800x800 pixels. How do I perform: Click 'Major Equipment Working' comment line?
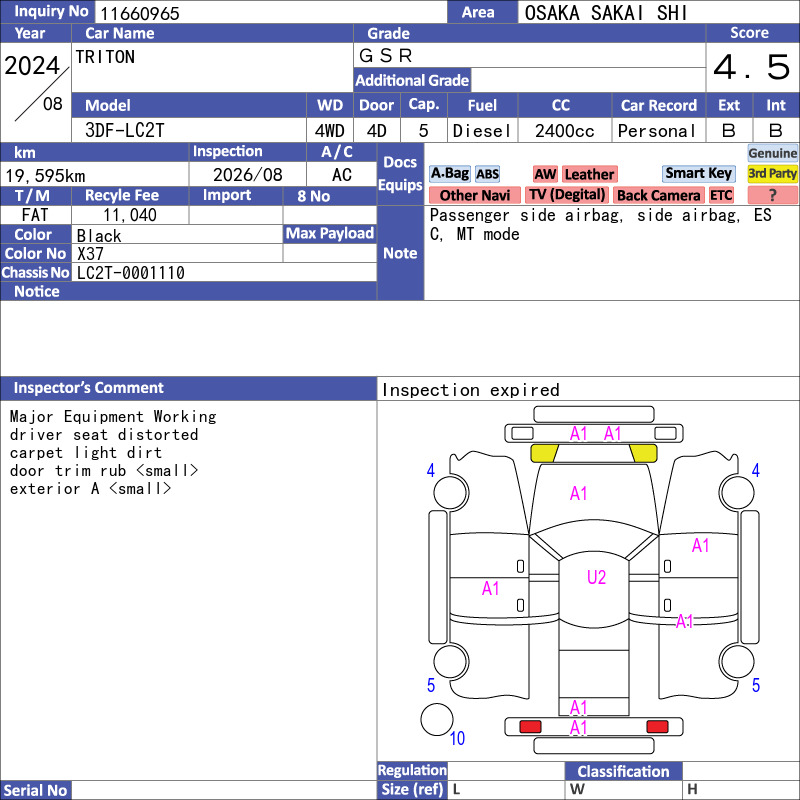[113, 417]
